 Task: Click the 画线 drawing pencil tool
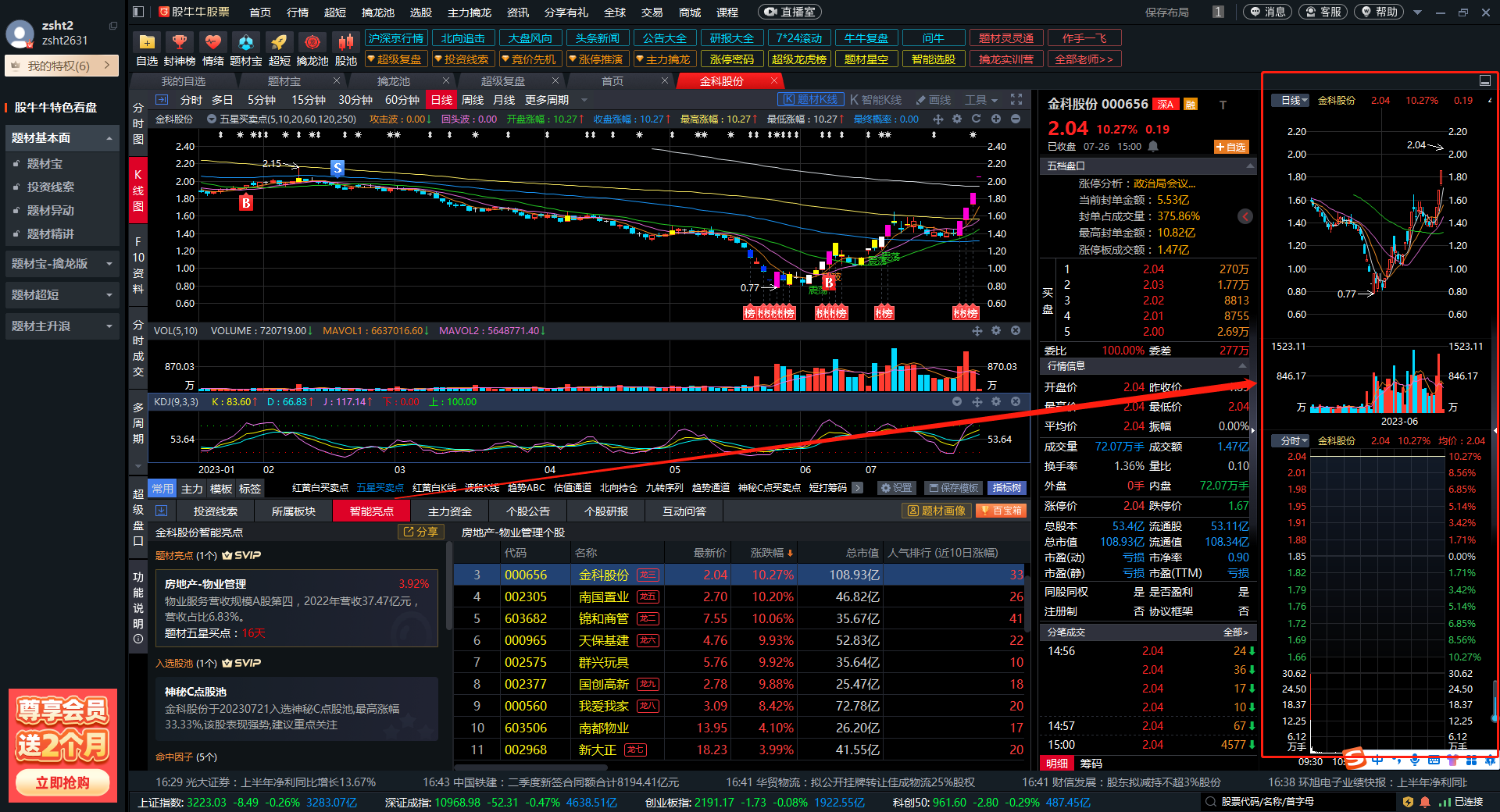[933, 100]
